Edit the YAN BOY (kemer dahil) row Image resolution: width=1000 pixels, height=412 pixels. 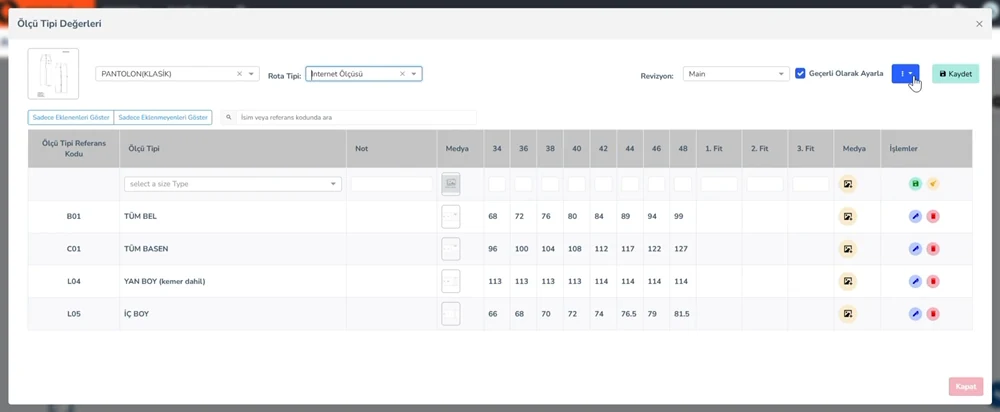pyautogui.click(x=915, y=281)
